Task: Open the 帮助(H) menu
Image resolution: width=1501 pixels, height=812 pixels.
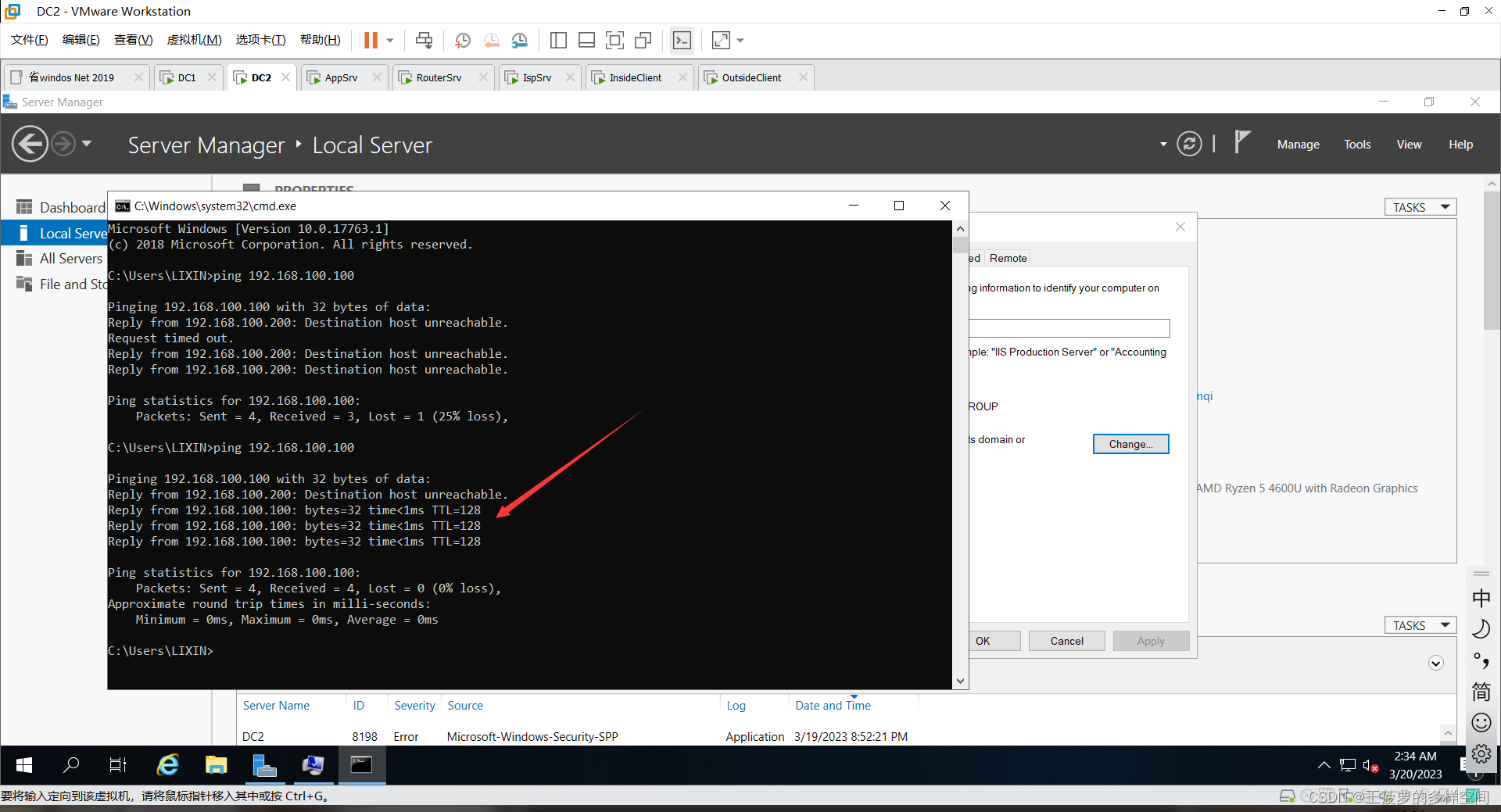Action: [321, 40]
